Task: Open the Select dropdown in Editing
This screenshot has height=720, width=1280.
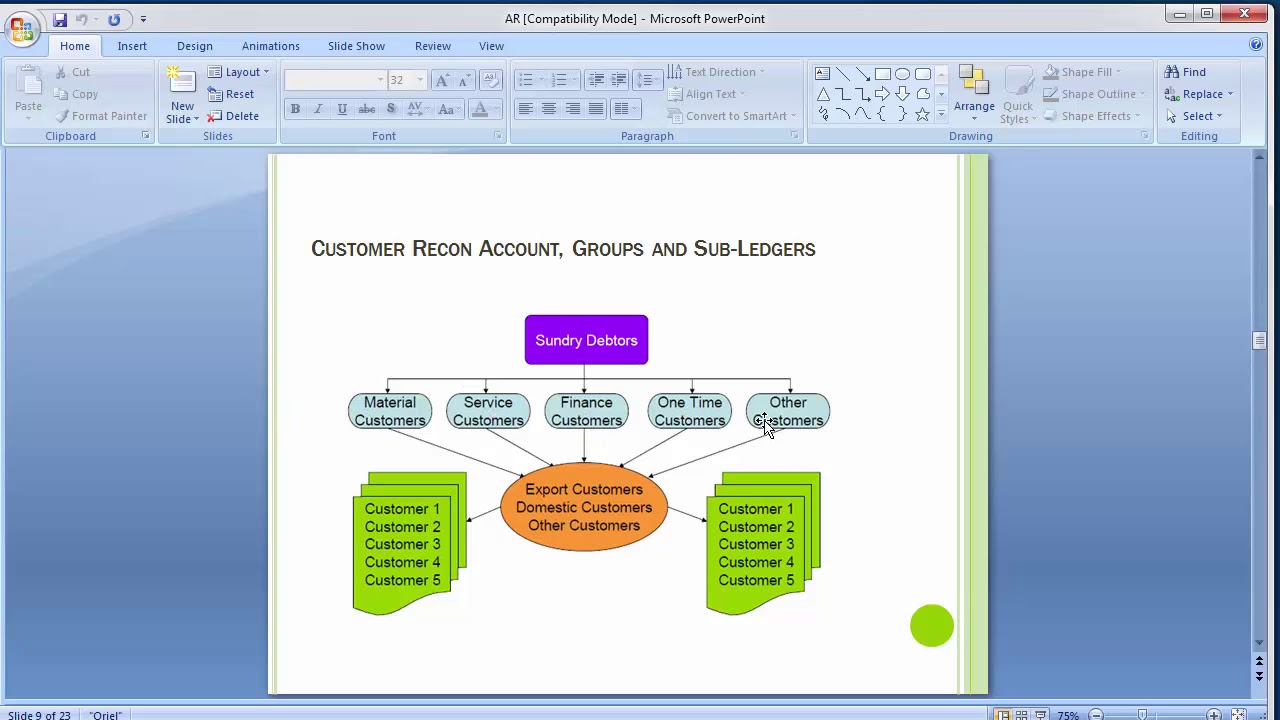Action: tap(1194, 116)
